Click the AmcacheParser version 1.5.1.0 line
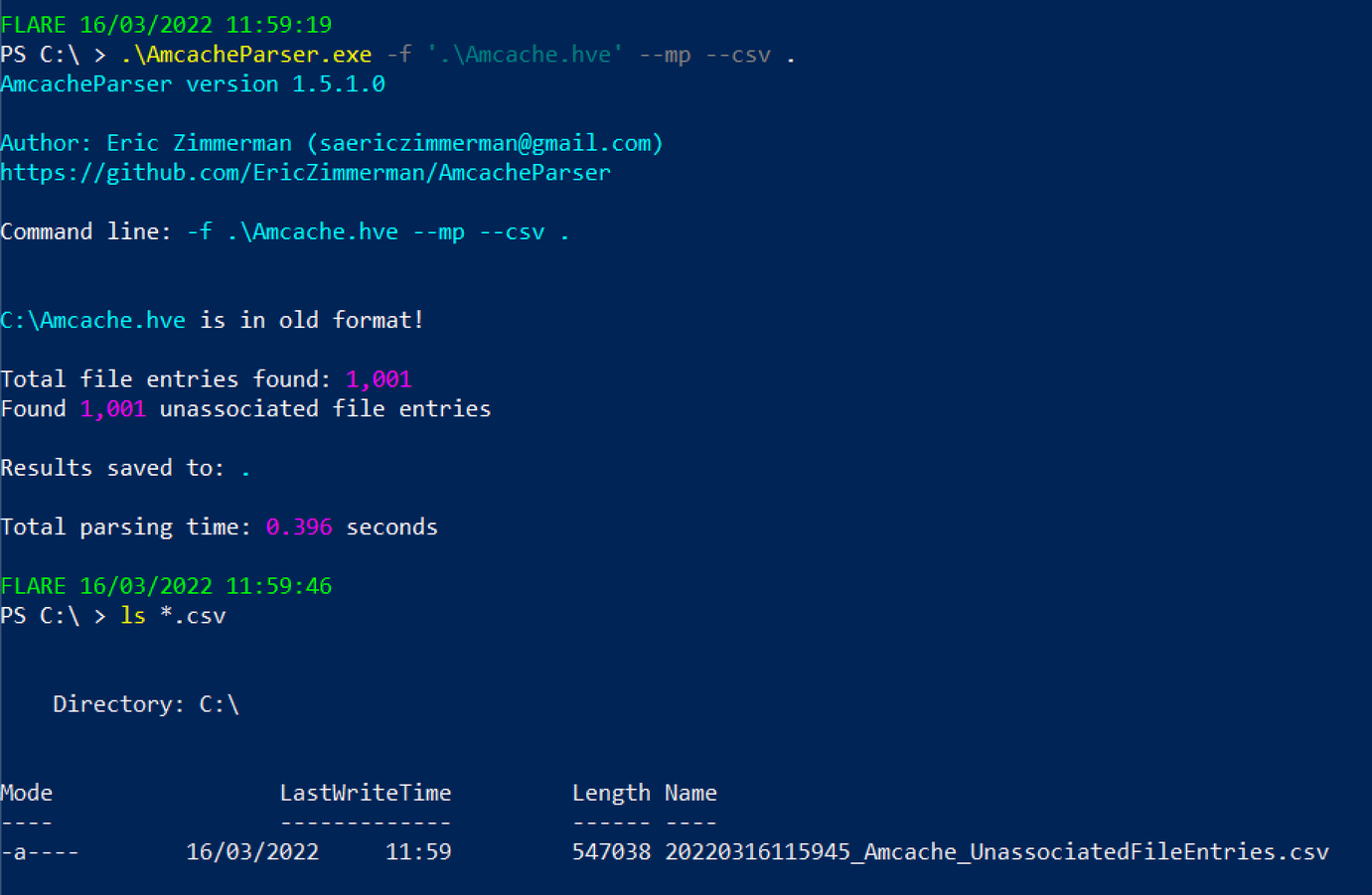Screen dimensions: 1372x895 [193, 84]
